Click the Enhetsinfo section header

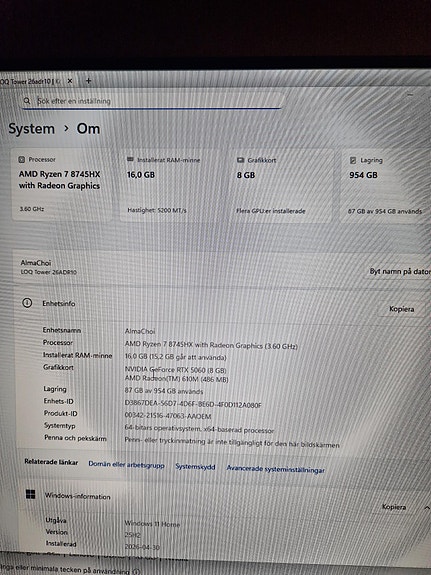[59, 303]
